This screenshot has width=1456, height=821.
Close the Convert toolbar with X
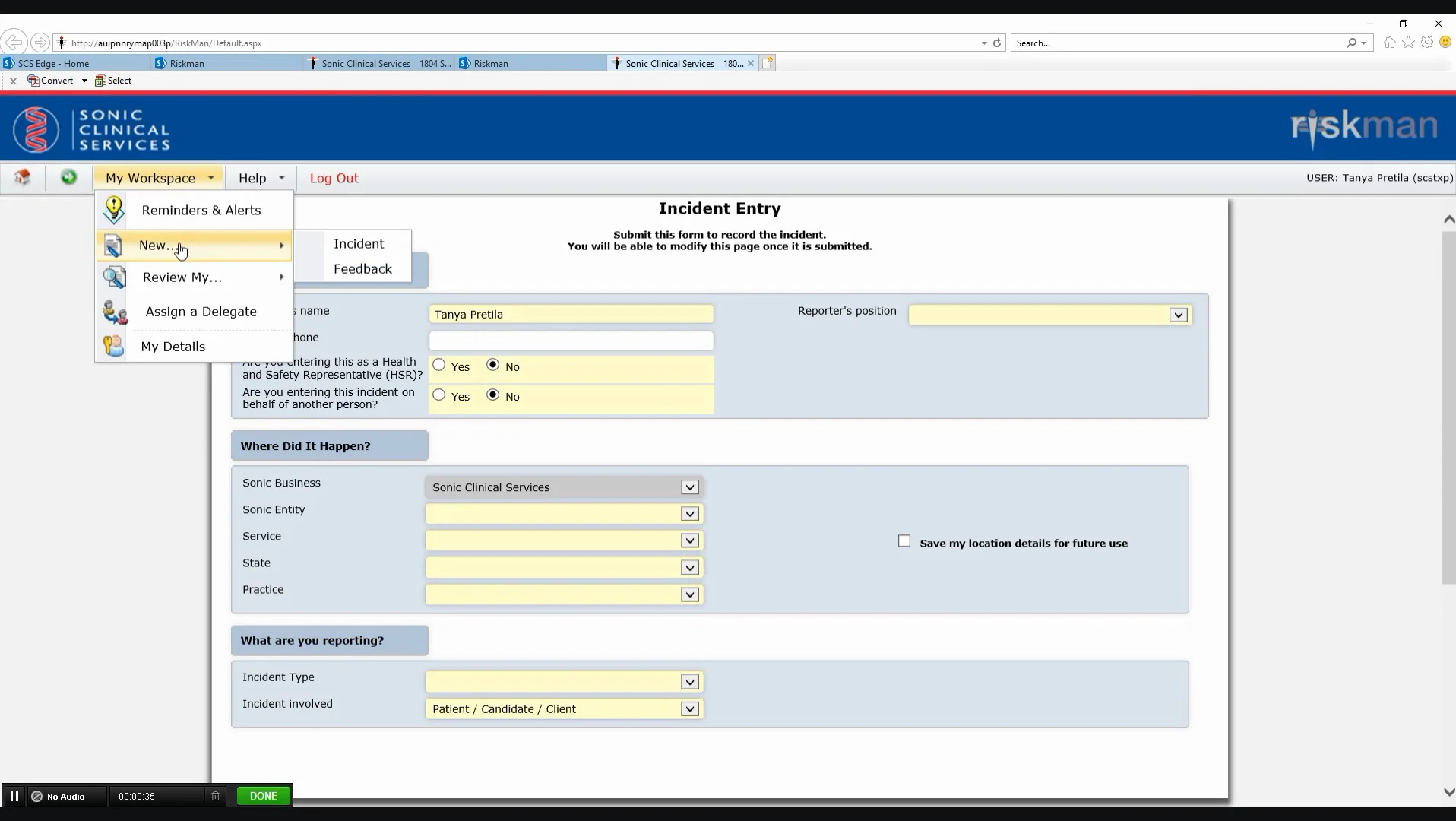tap(13, 81)
